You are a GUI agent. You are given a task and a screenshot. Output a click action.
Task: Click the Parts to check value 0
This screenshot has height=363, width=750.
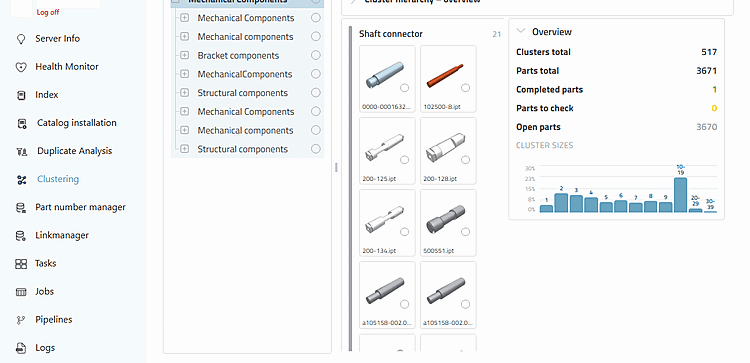(714, 108)
